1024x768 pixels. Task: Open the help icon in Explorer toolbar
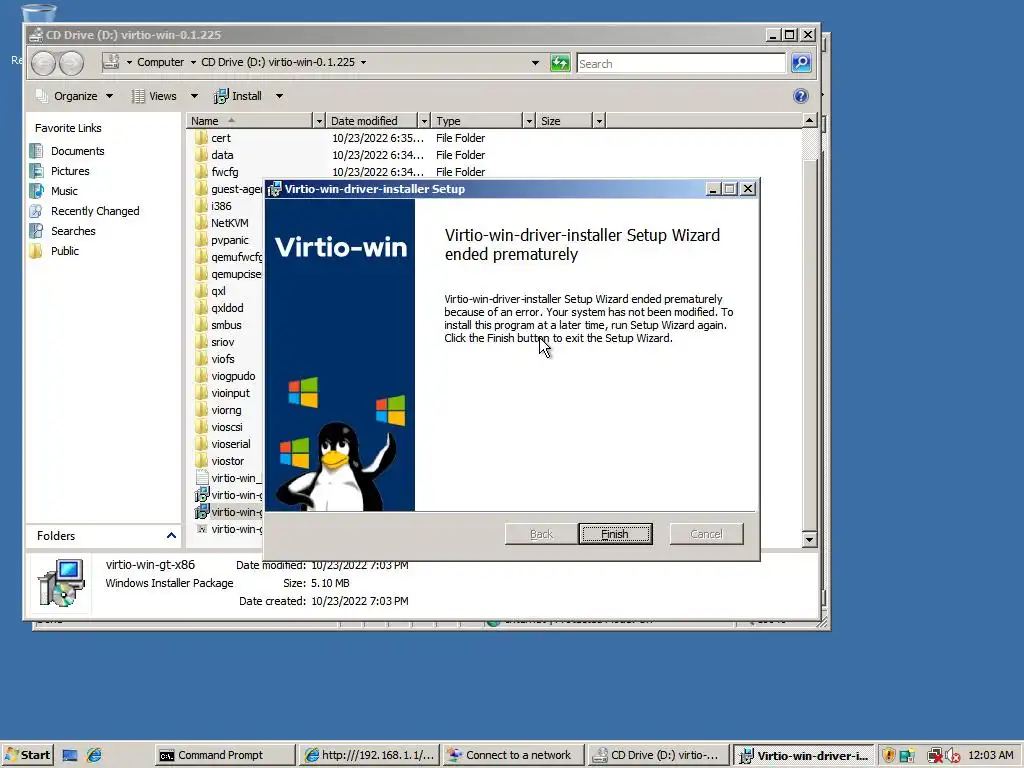coord(801,96)
